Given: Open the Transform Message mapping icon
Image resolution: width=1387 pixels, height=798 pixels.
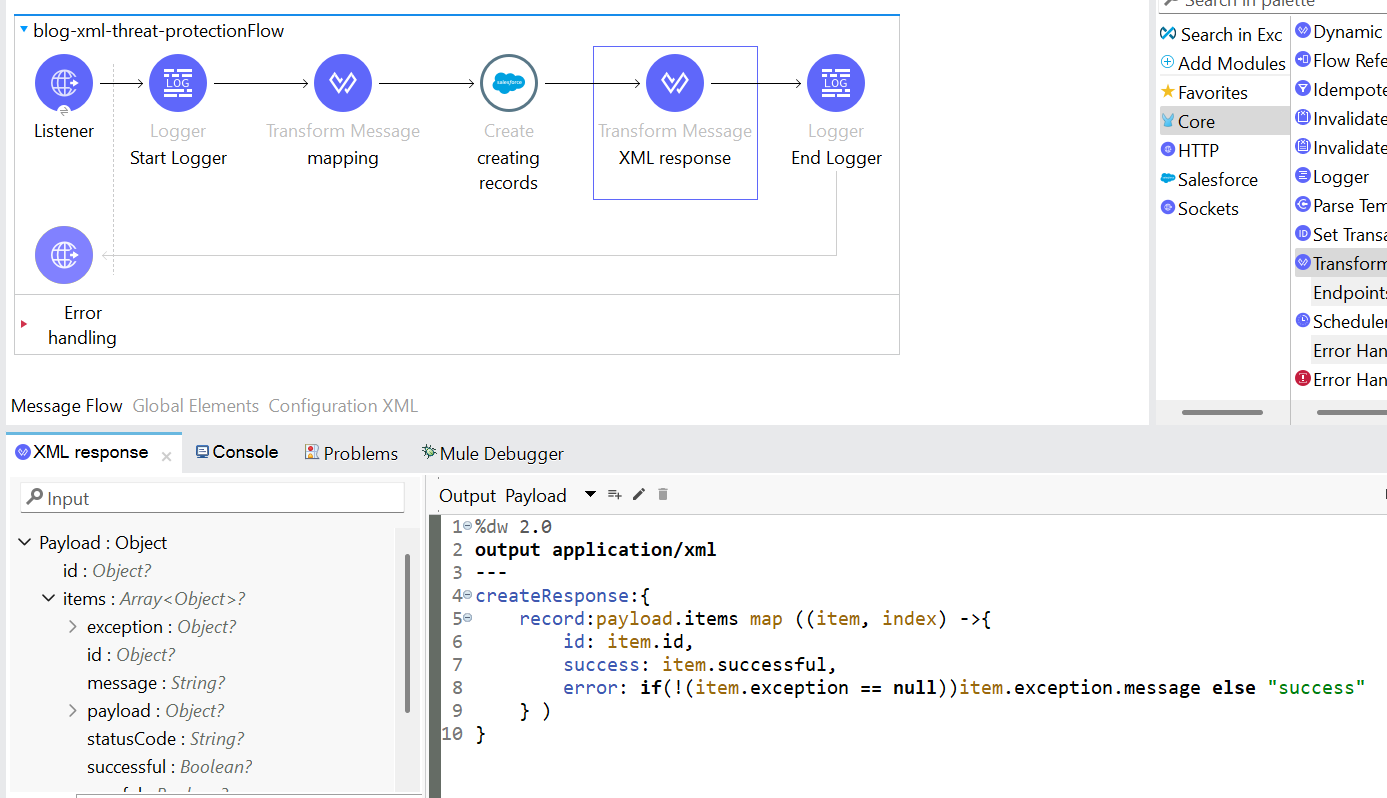Looking at the screenshot, I should (342, 83).
